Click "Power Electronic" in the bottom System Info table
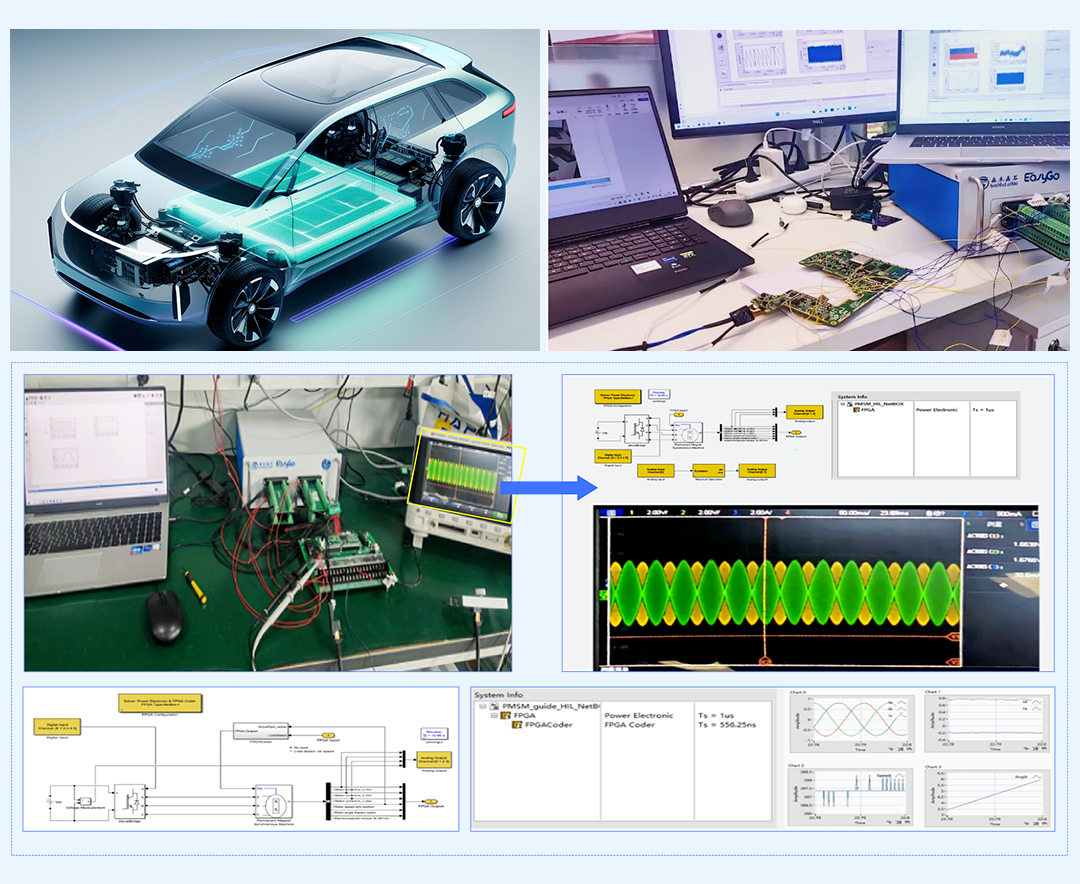This screenshot has height=884, width=1080. click(x=638, y=715)
